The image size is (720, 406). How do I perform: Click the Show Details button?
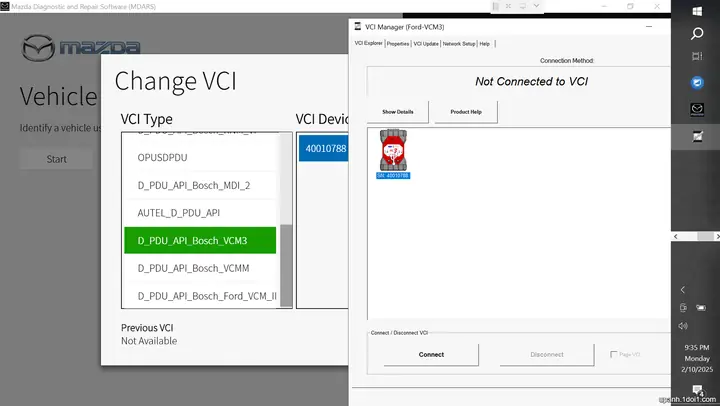tap(397, 112)
